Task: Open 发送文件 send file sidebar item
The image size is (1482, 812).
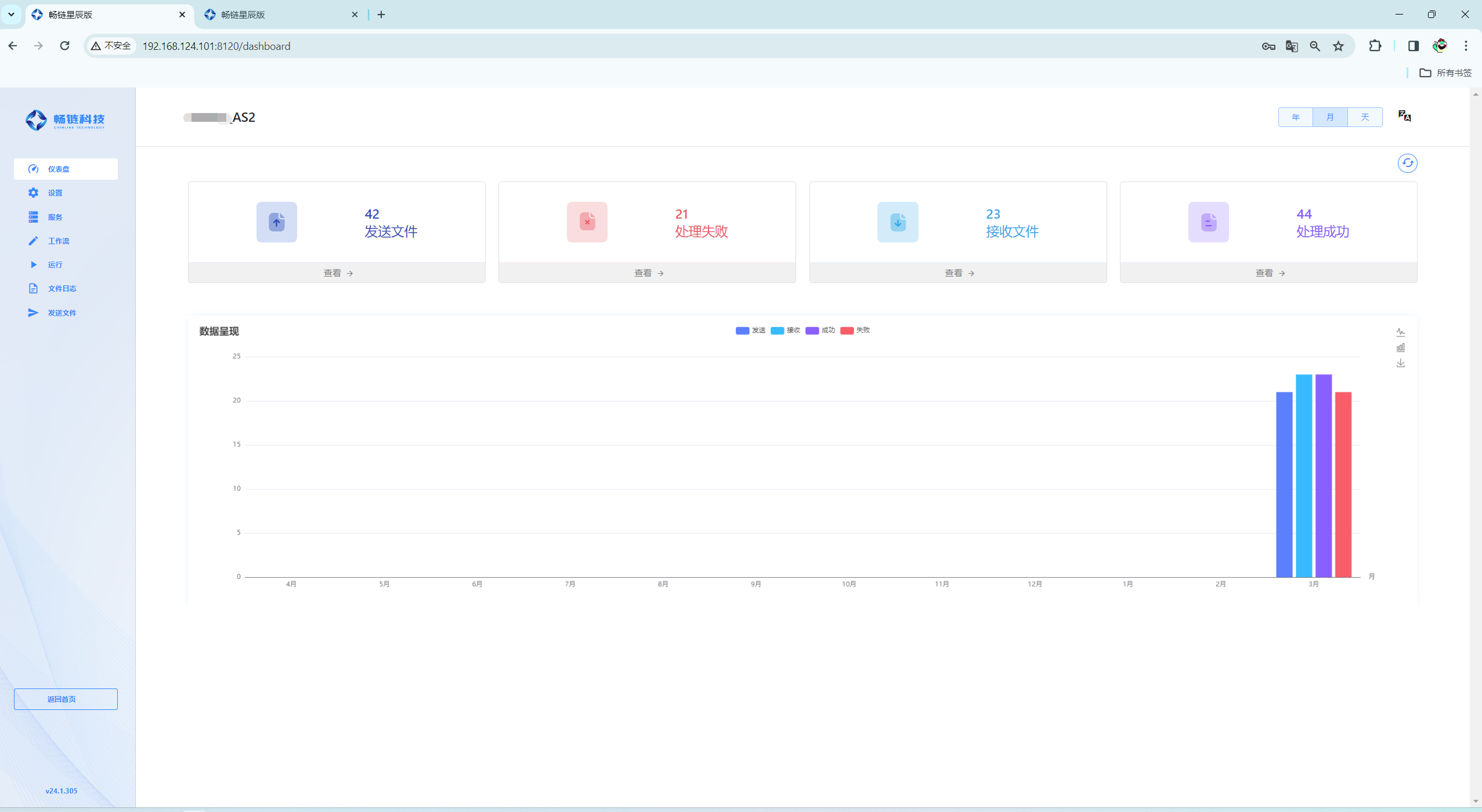Action: [x=62, y=313]
